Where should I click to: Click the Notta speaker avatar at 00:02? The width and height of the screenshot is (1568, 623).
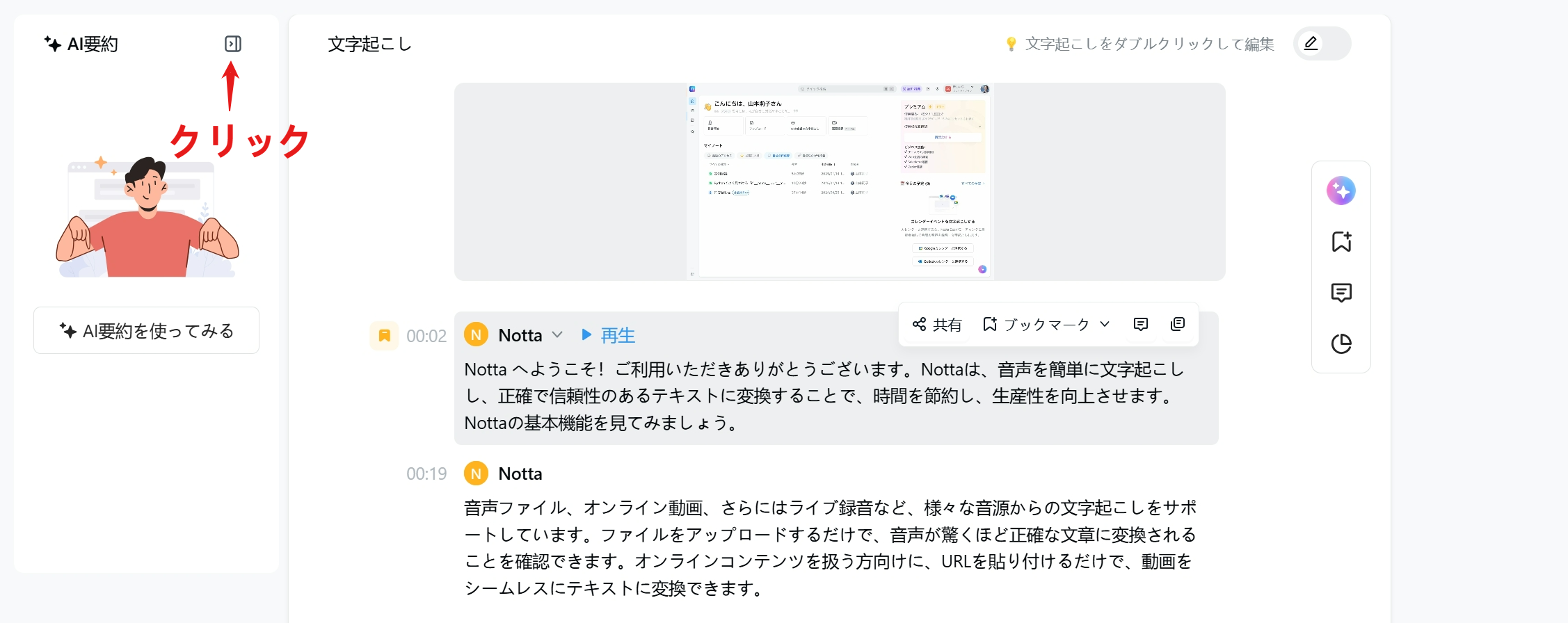coord(476,335)
